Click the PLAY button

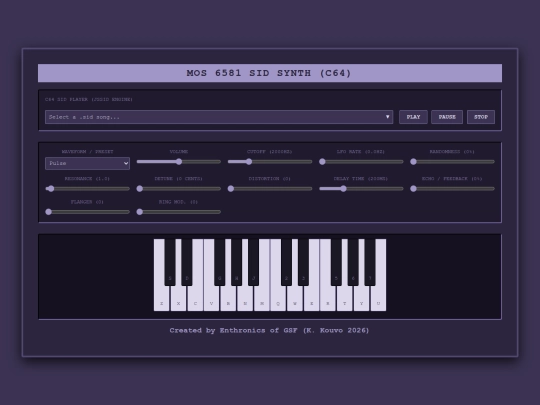(x=413, y=117)
